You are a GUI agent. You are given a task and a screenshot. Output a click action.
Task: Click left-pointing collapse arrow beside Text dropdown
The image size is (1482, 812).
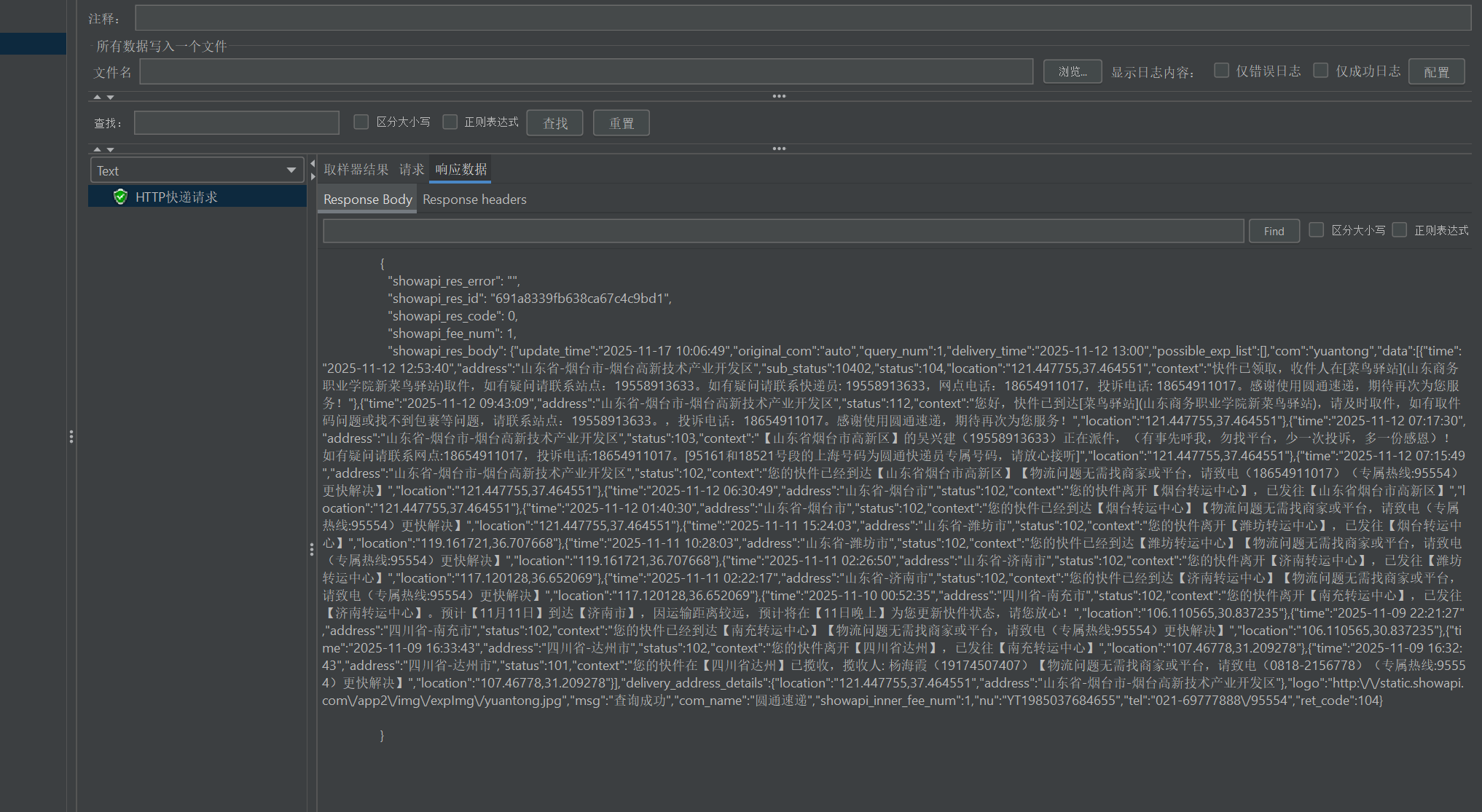point(313,164)
